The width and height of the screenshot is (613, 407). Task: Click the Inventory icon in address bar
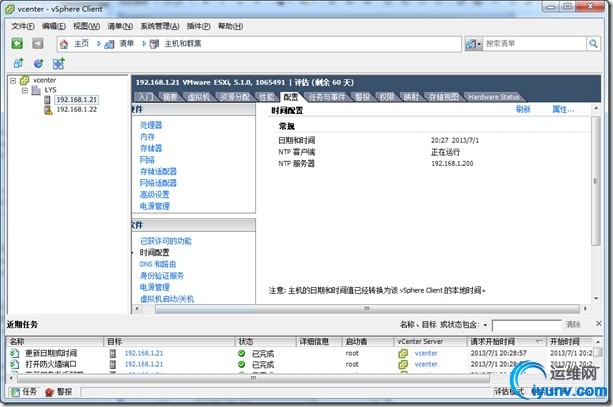(109, 44)
